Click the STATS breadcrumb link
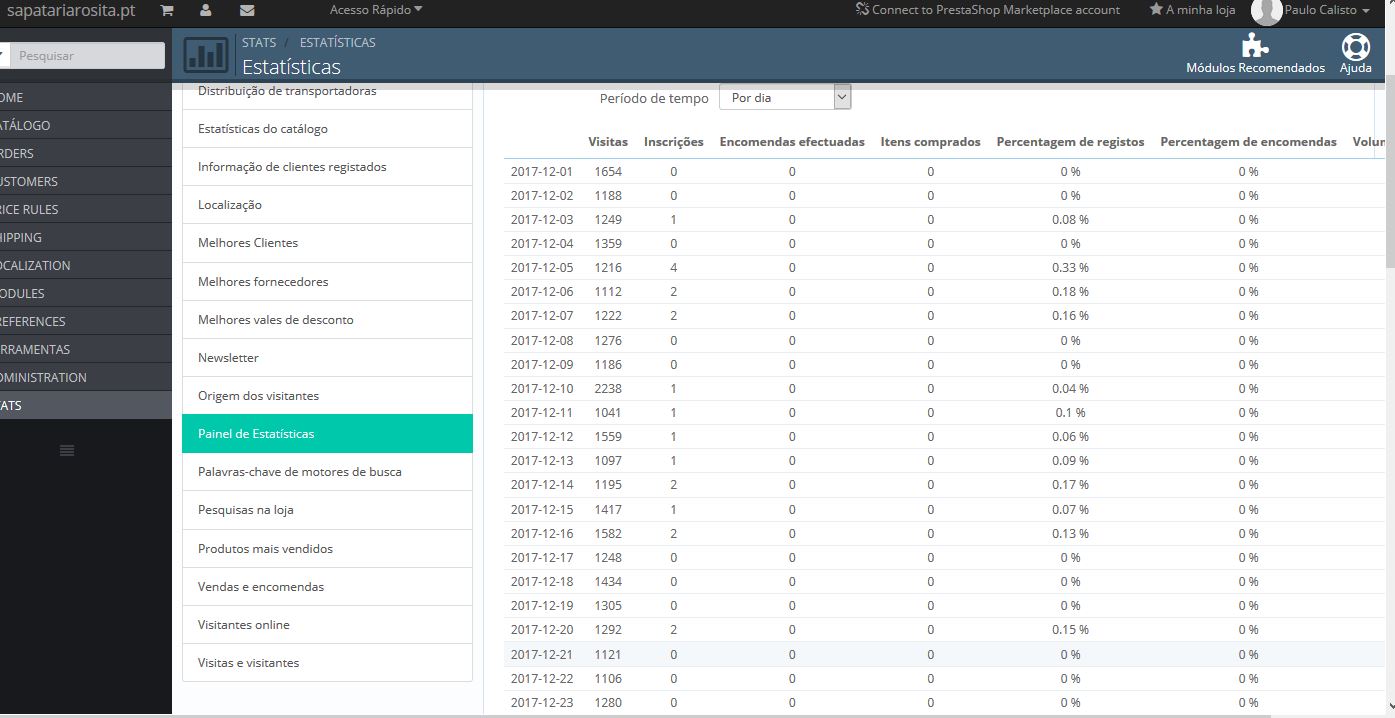 259,43
